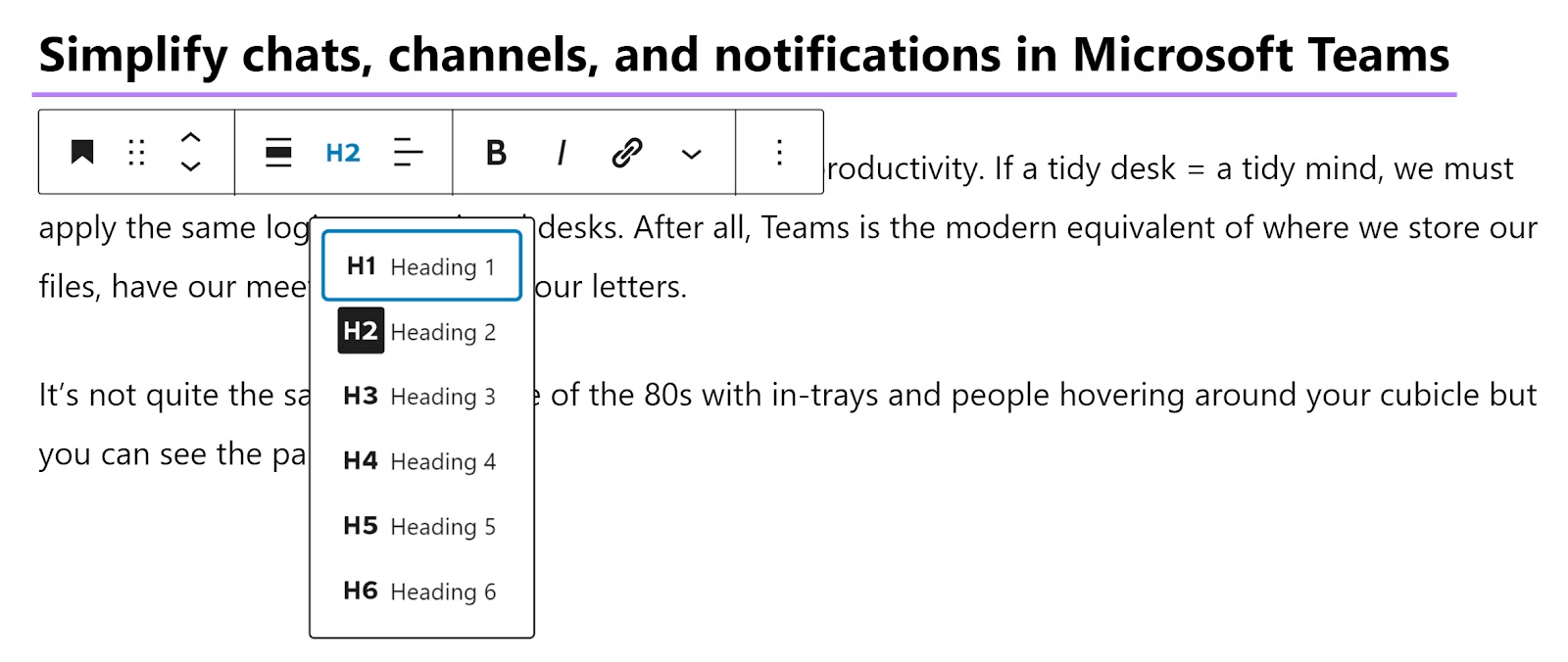Change heading to Heading 6
This screenshot has width=1568, height=662.
[x=421, y=591]
